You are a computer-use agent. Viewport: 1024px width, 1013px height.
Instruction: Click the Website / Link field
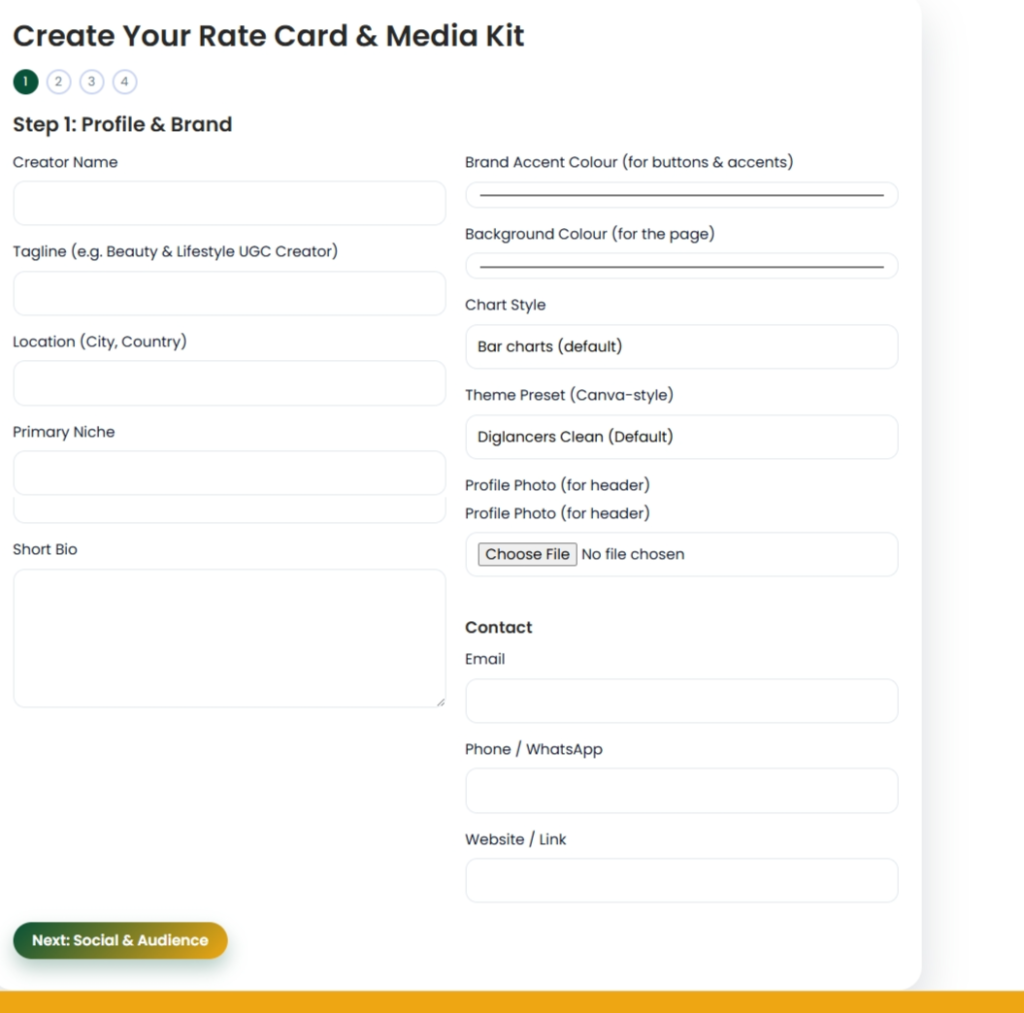point(681,880)
